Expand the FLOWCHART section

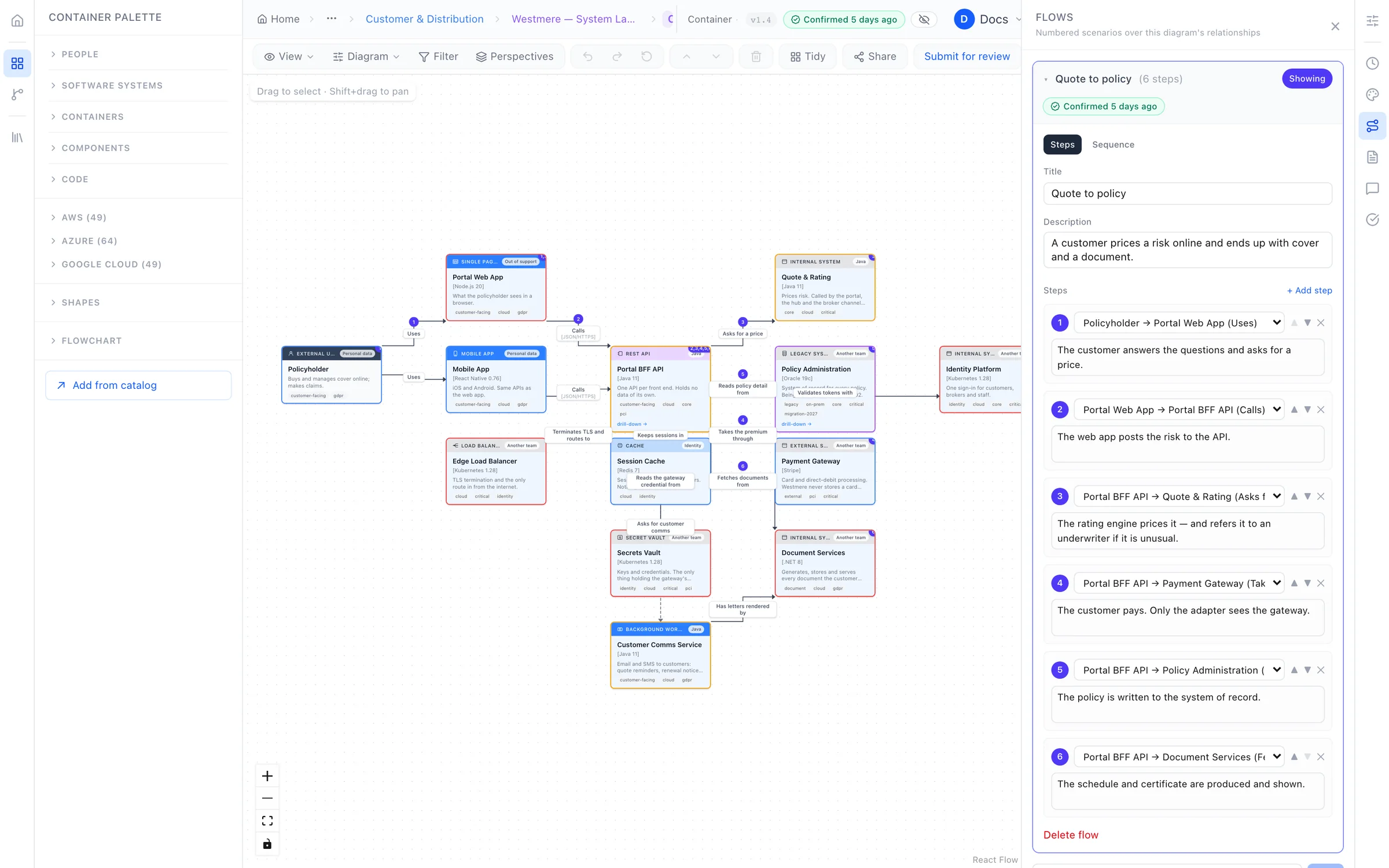click(x=138, y=341)
